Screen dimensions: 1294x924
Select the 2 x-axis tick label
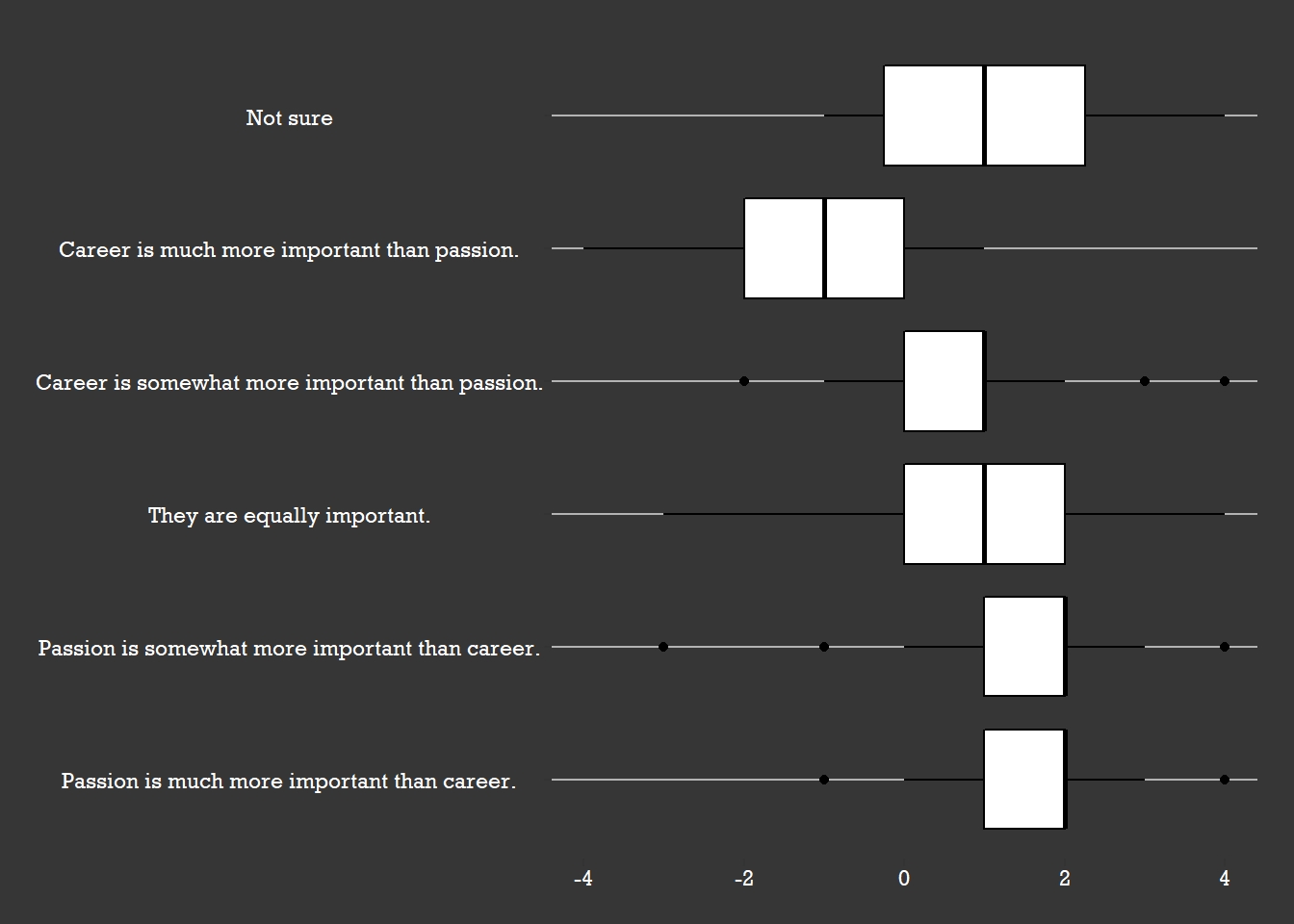tap(1065, 878)
